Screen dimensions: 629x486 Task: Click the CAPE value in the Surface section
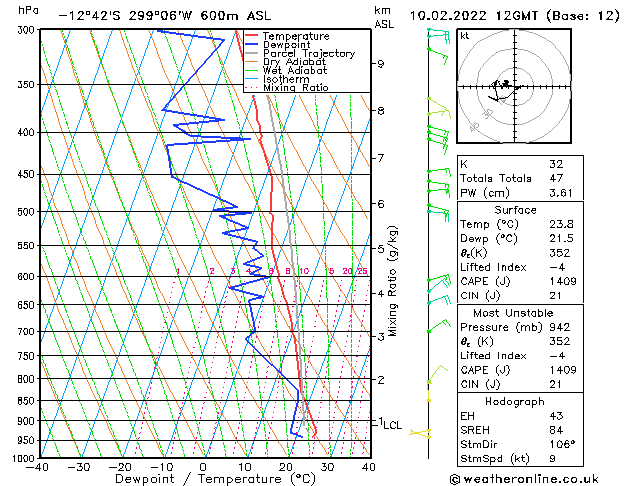[x=563, y=281]
